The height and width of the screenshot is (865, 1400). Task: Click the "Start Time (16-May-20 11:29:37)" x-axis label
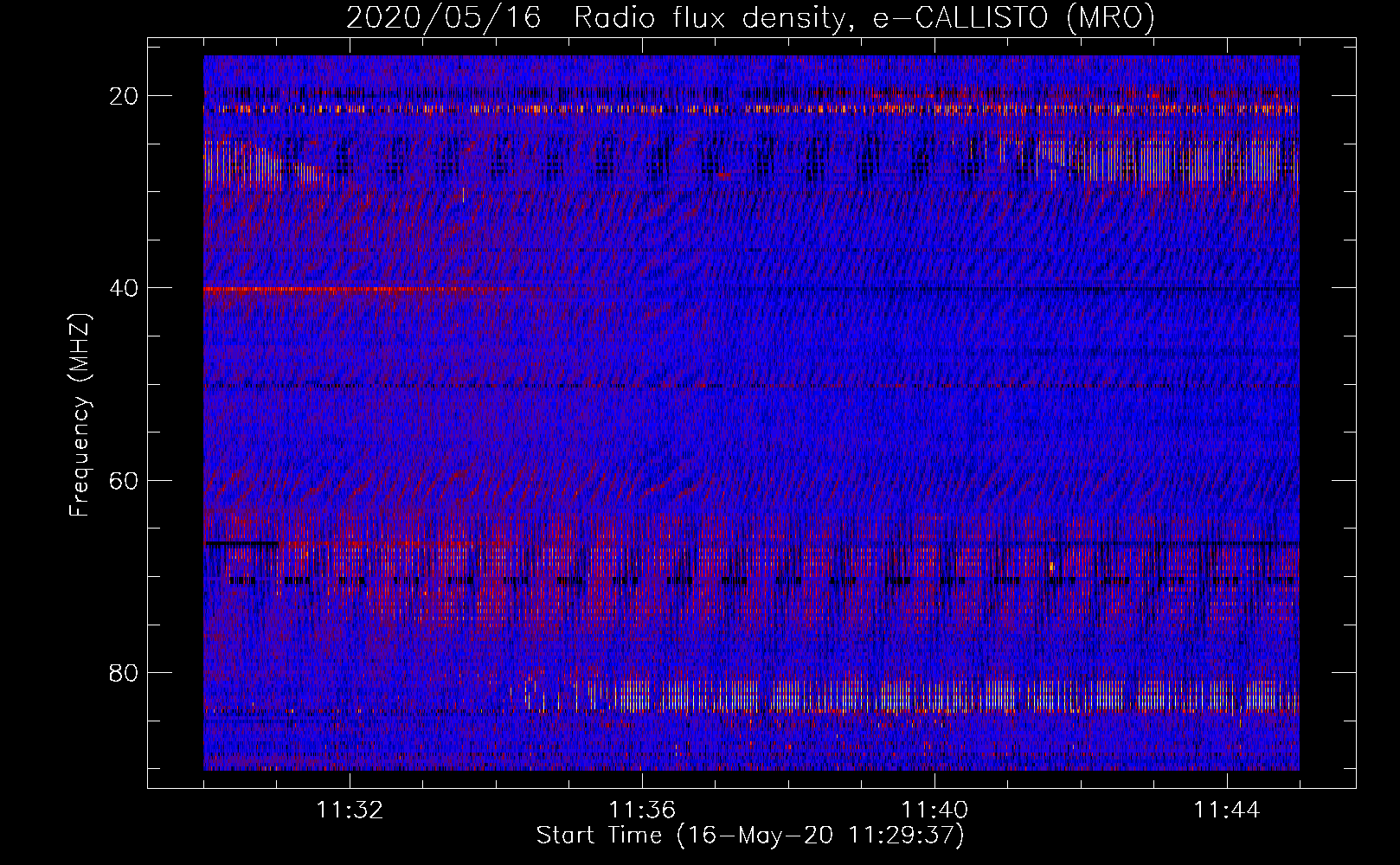tap(750, 836)
